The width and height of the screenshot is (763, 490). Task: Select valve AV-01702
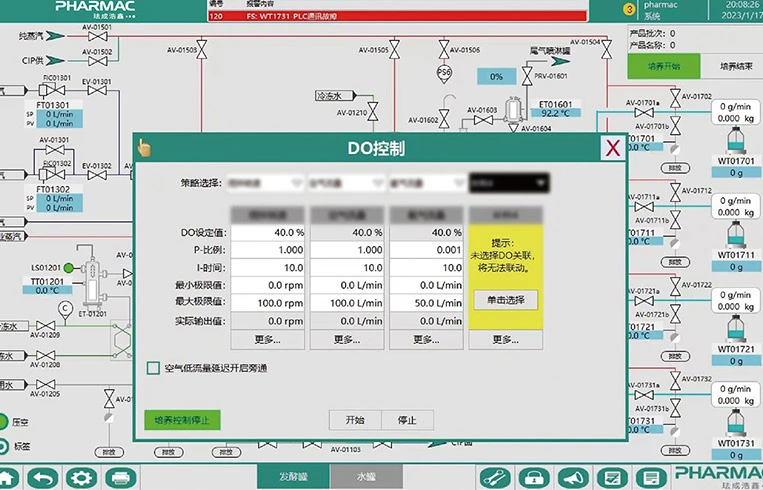[x=675, y=98]
